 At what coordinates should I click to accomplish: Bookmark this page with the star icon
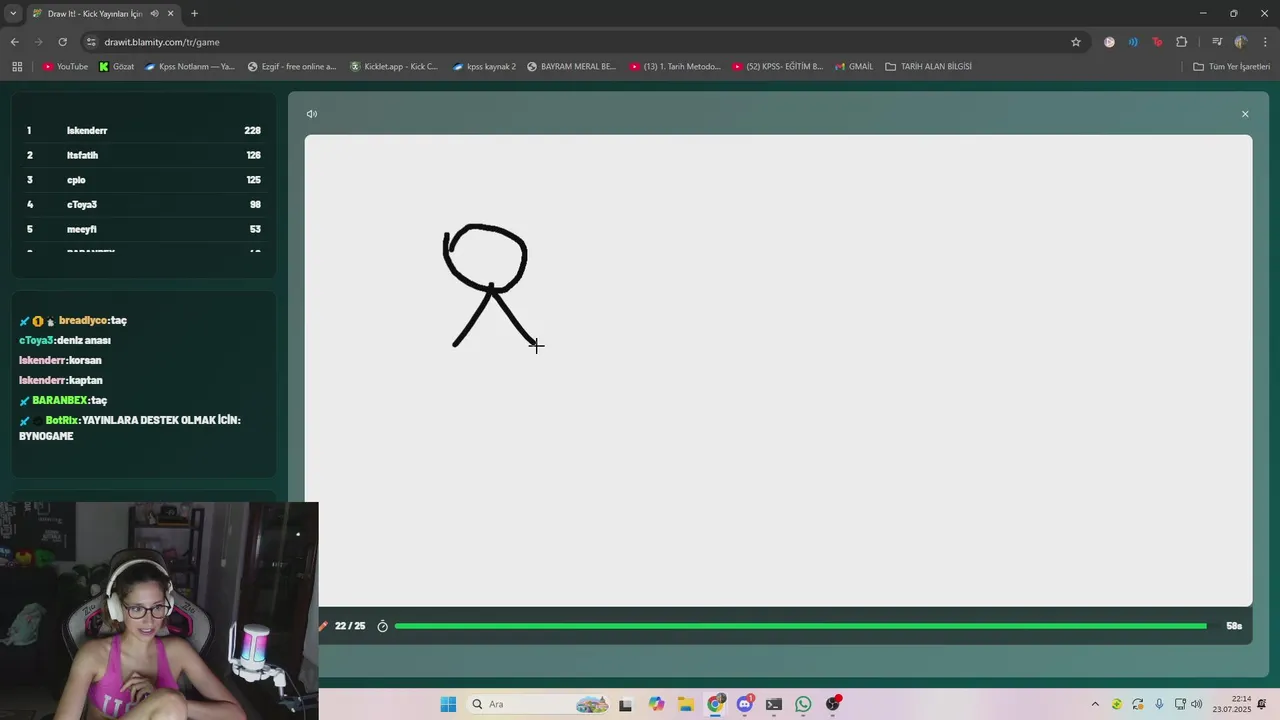[x=1076, y=42]
